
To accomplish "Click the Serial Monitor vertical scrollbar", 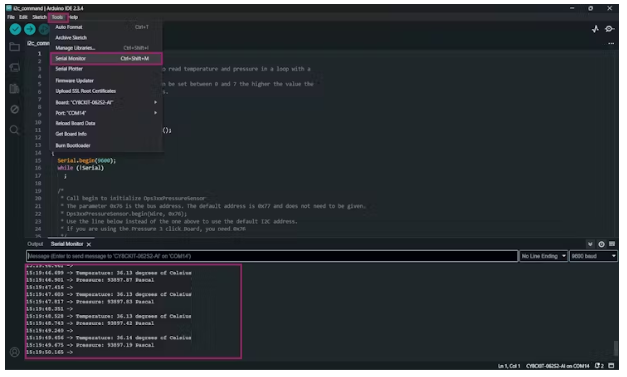I will 615,348.
